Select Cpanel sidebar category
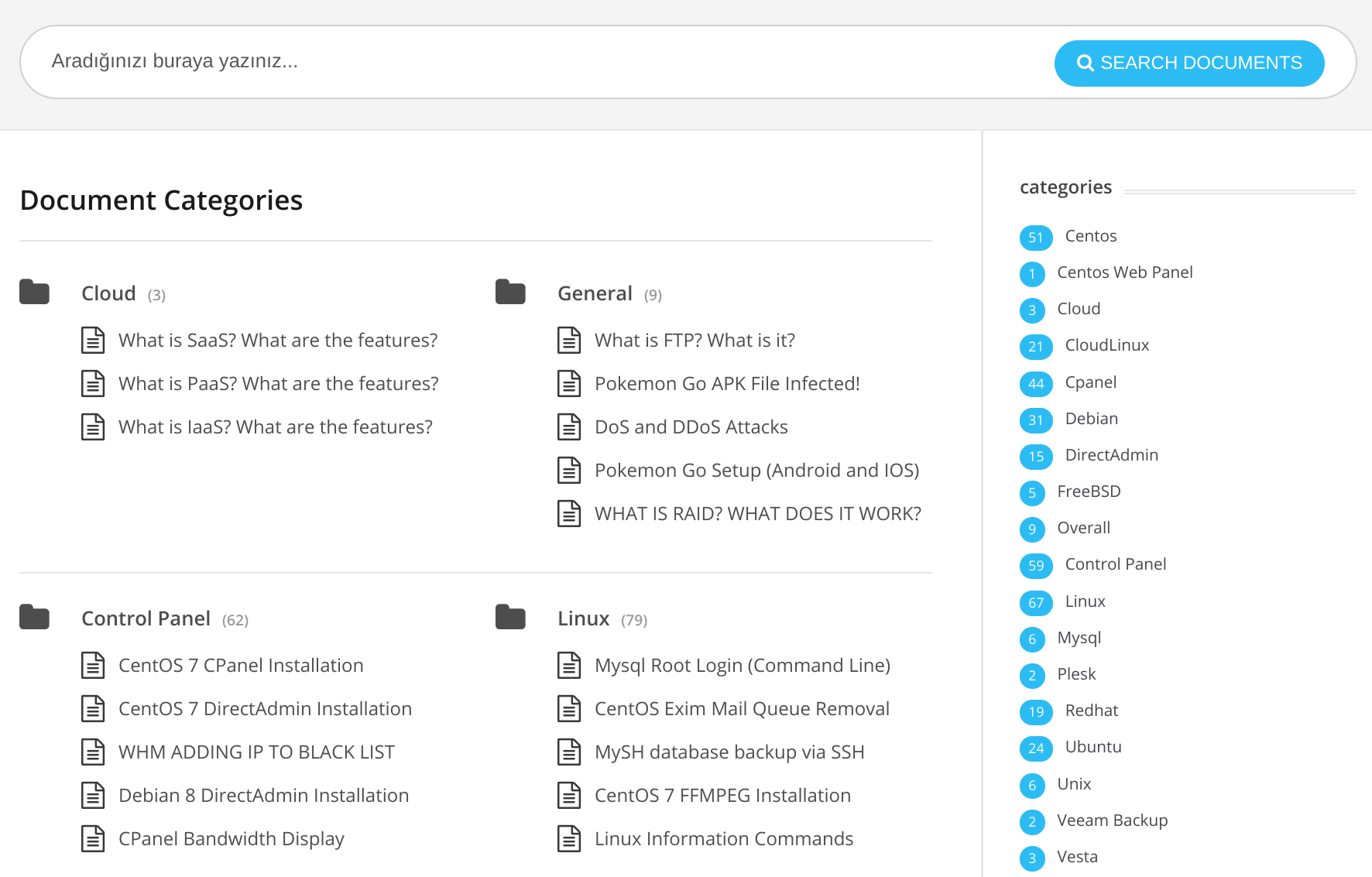 coord(1090,382)
